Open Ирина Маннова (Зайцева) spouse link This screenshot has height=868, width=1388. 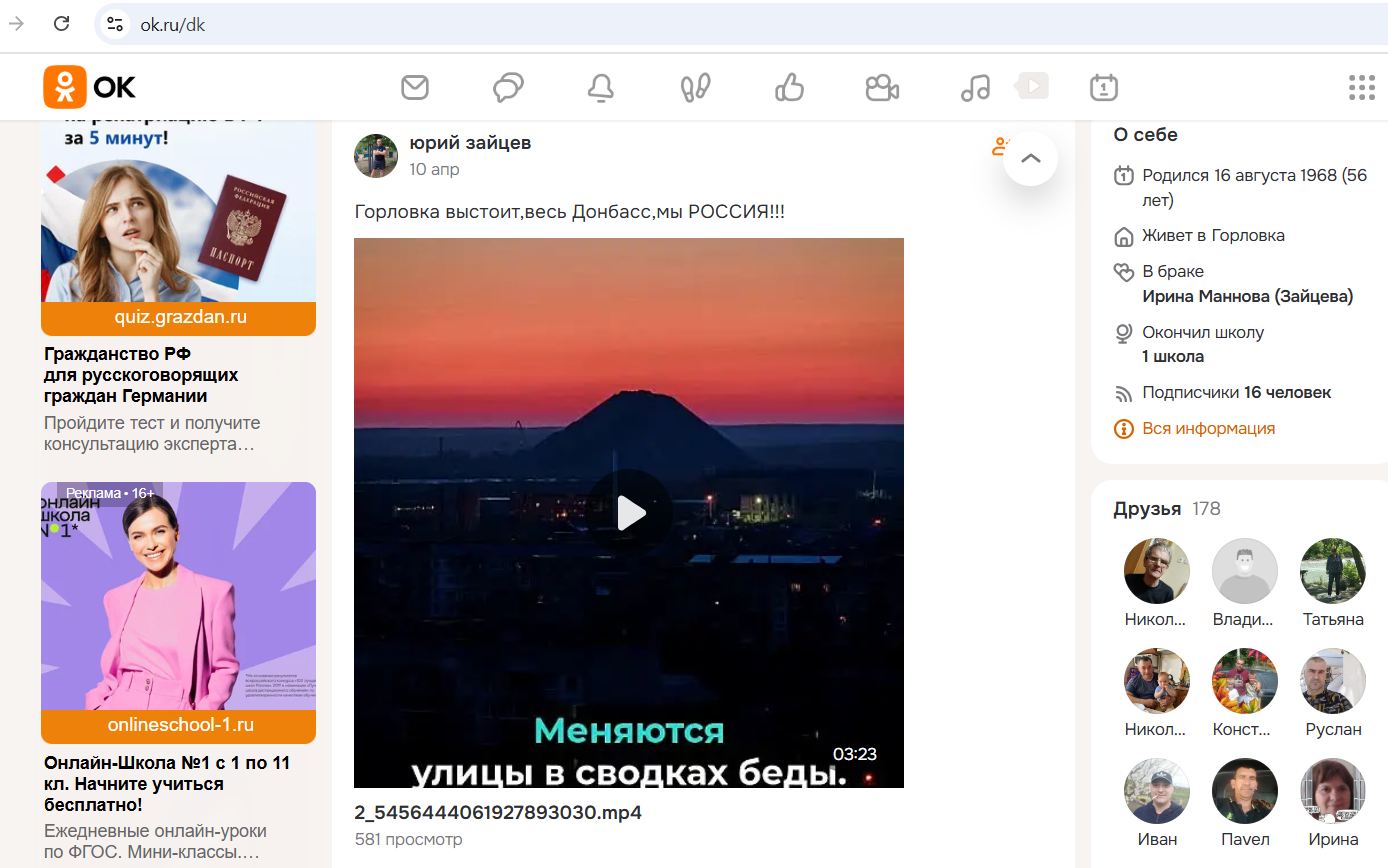tap(1248, 296)
